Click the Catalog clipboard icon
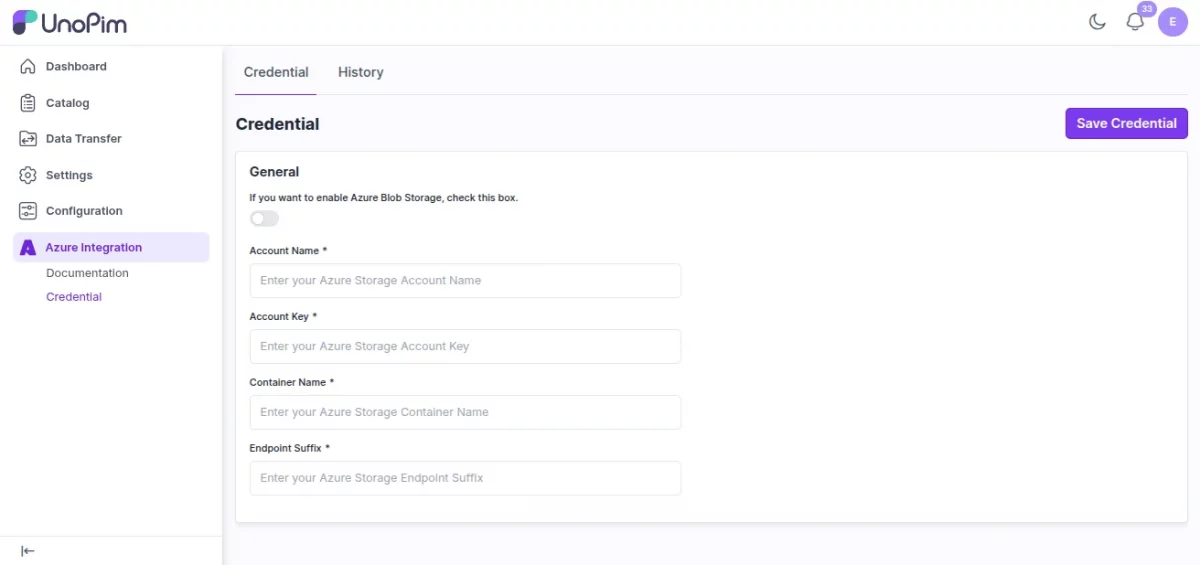The height and width of the screenshot is (565, 1200). point(28,103)
